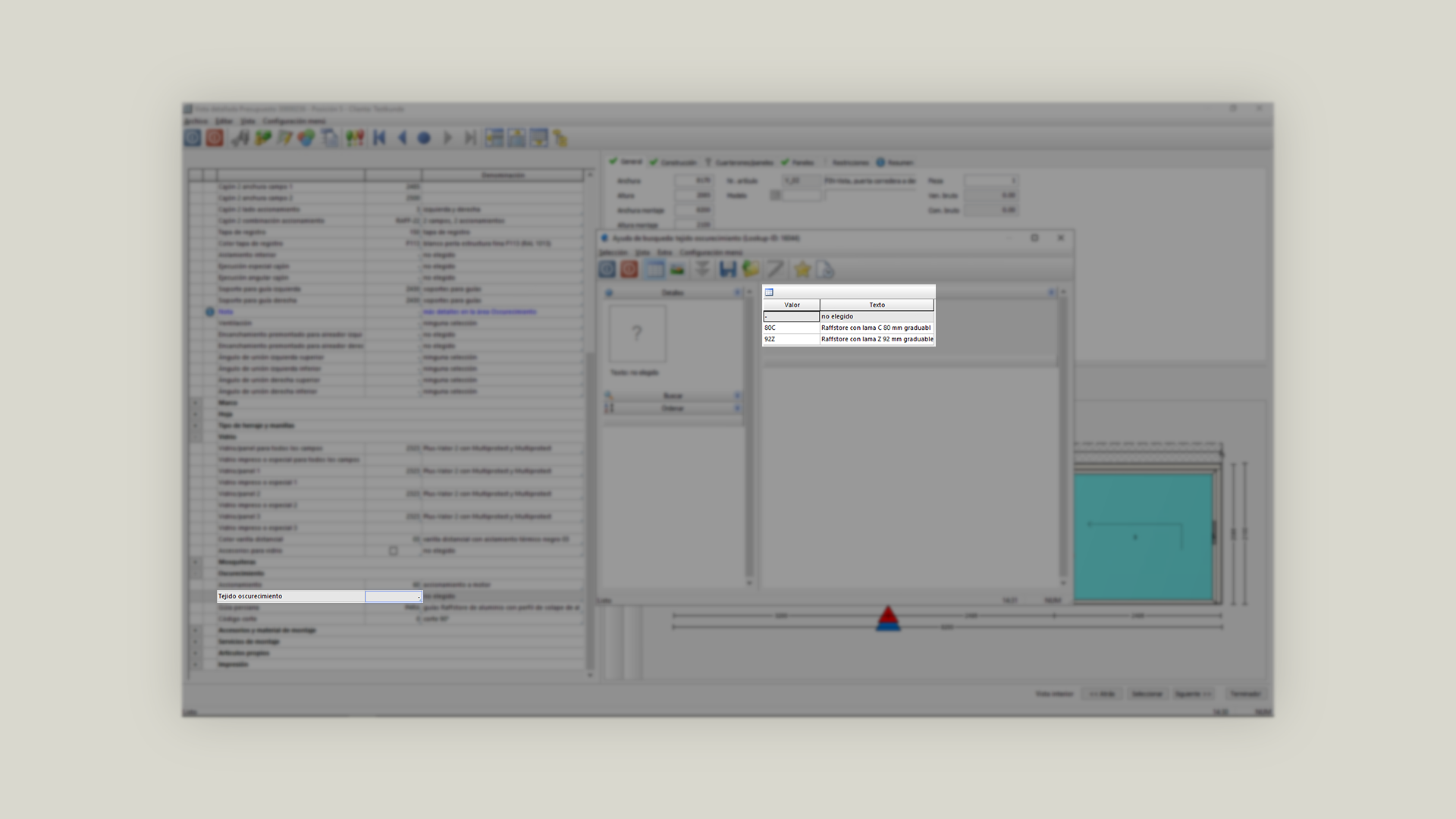This screenshot has width=1456, height=819.
Task: Select the '-' value cell
Action: pos(792,316)
